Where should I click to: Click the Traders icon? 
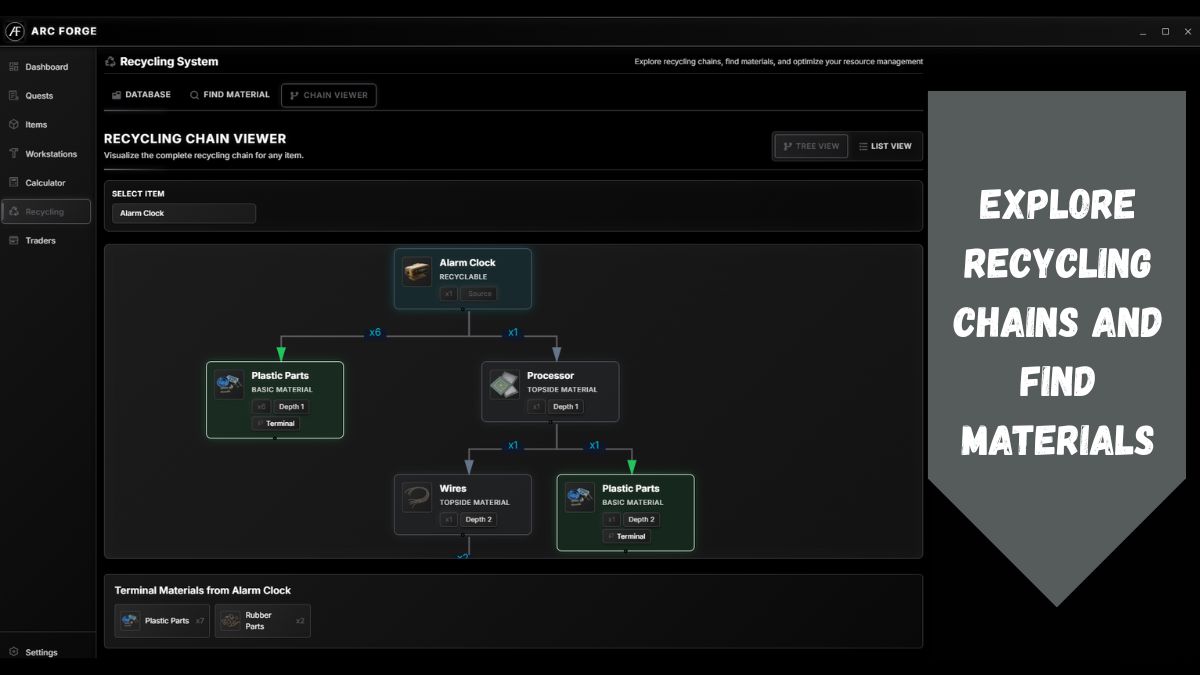pyautogui.click(x=14, y=241)
